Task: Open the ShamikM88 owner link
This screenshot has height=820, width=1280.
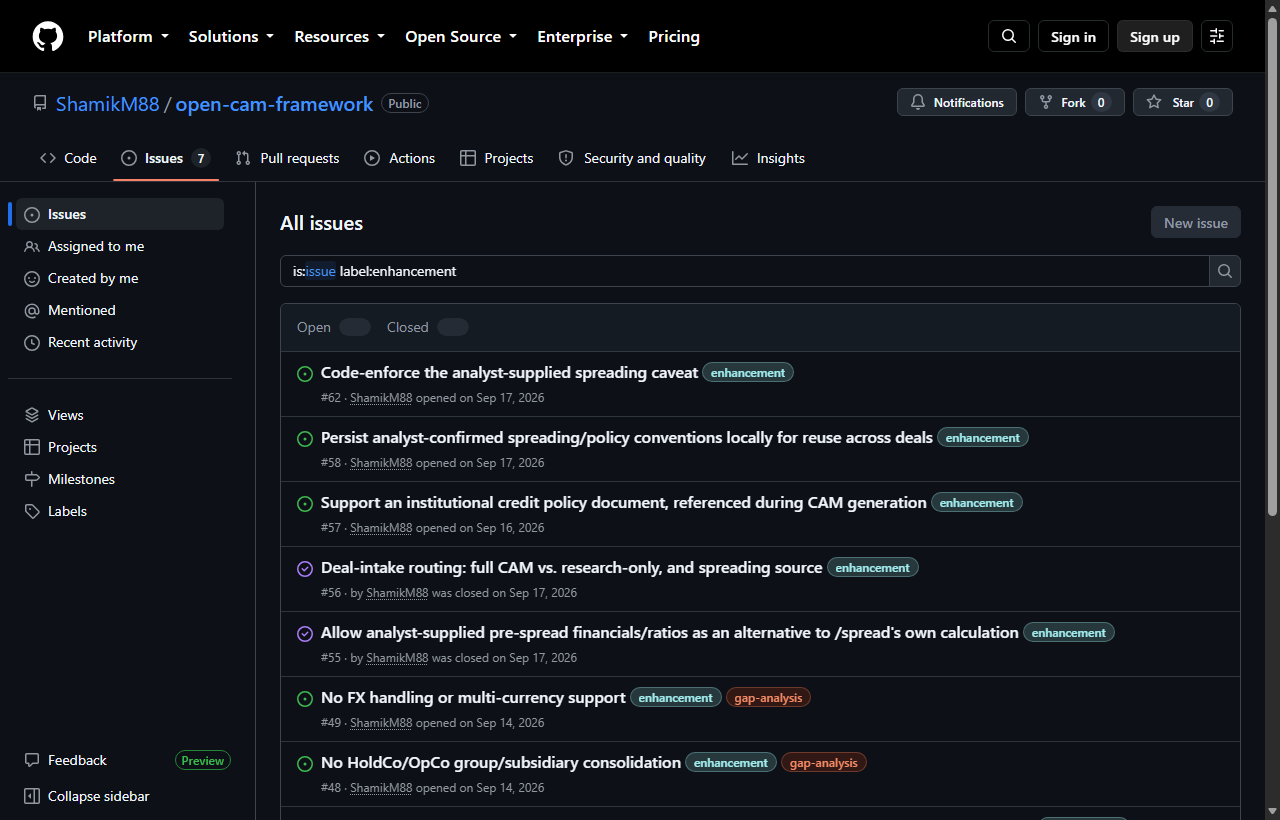Action: click(x=108, y=104)
